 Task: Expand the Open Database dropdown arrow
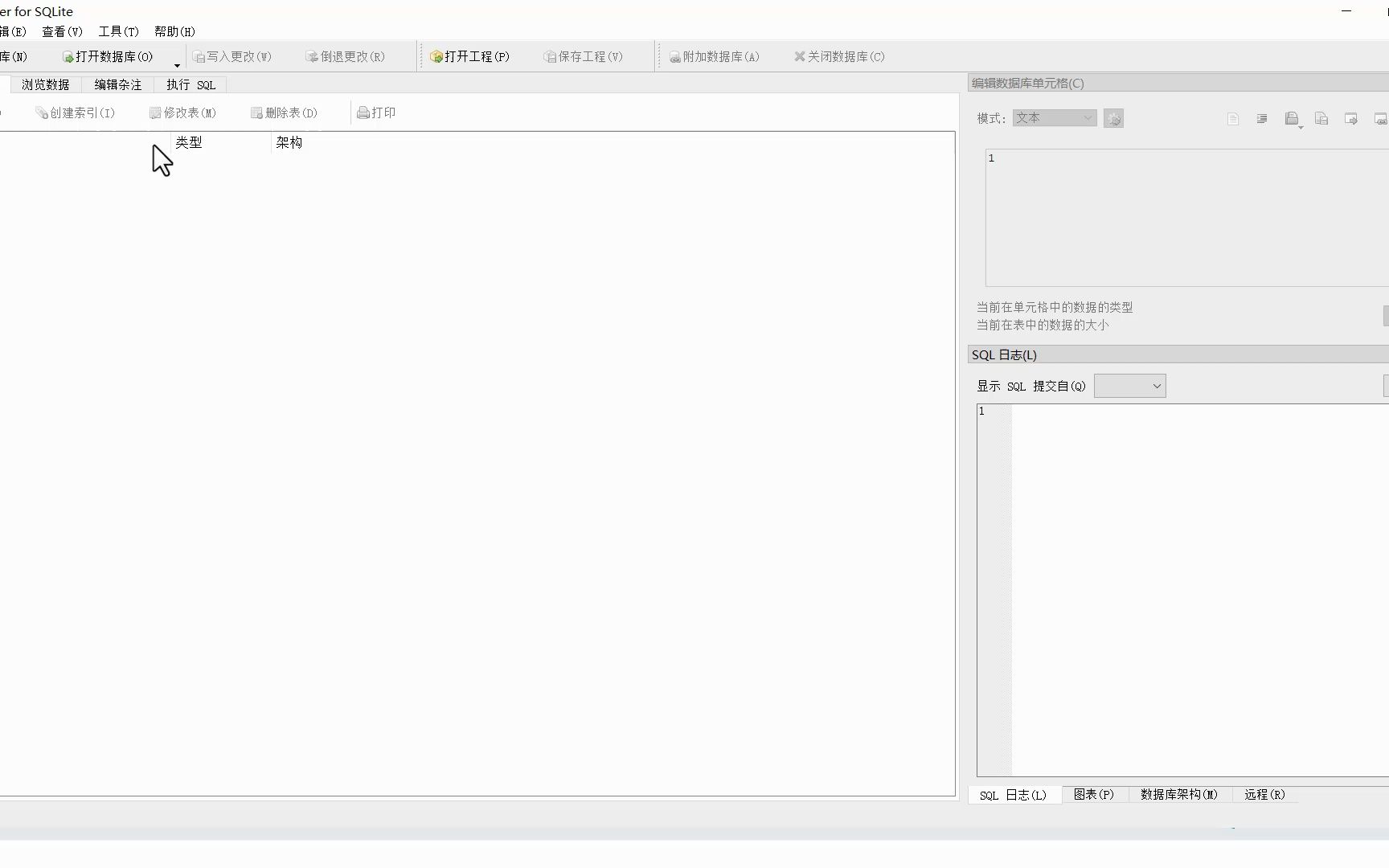pyautogui.click(x=177, y=65)
